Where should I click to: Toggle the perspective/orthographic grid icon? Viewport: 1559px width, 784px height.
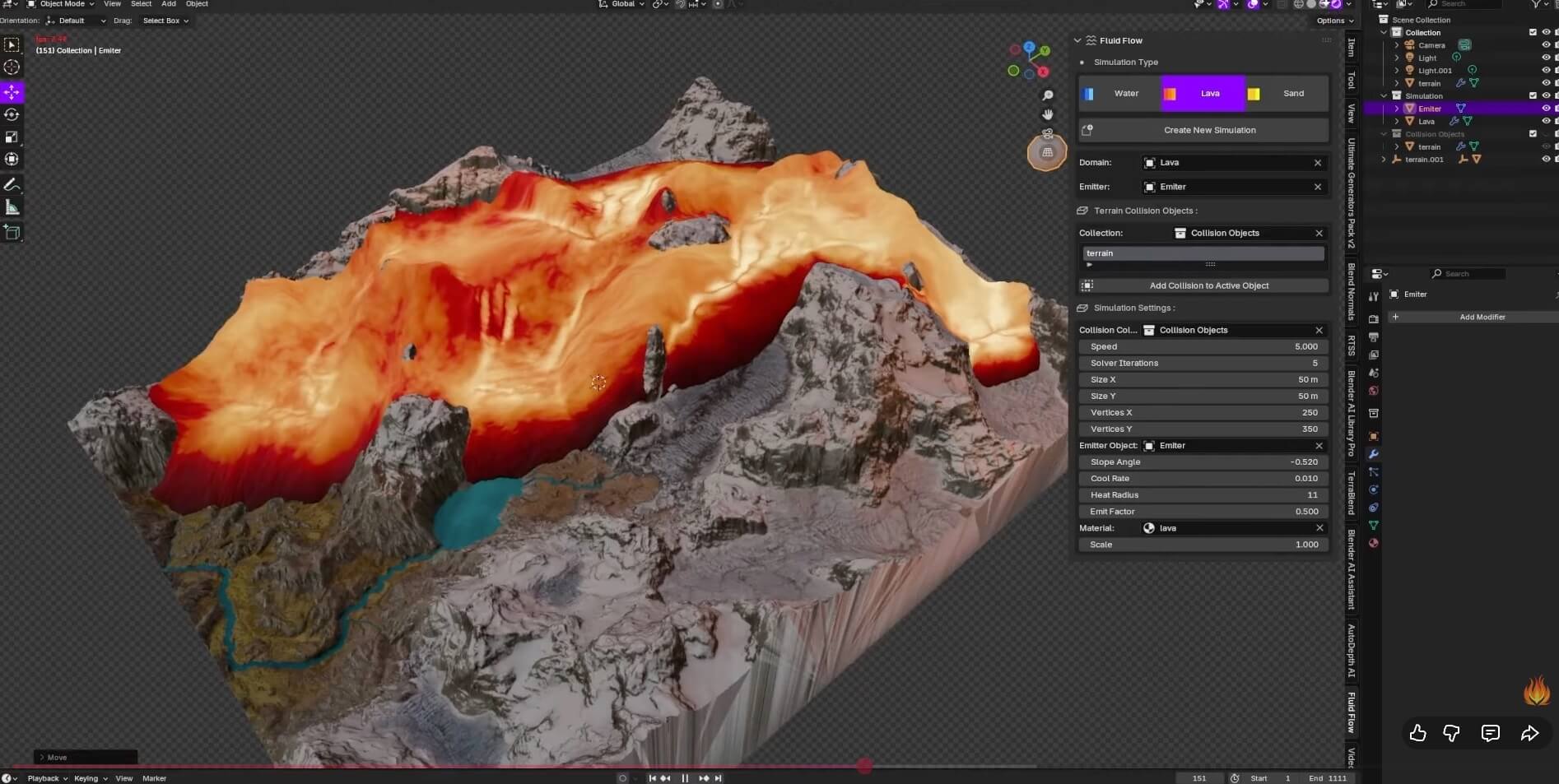pyautogui.click(x=1047, y=152)
